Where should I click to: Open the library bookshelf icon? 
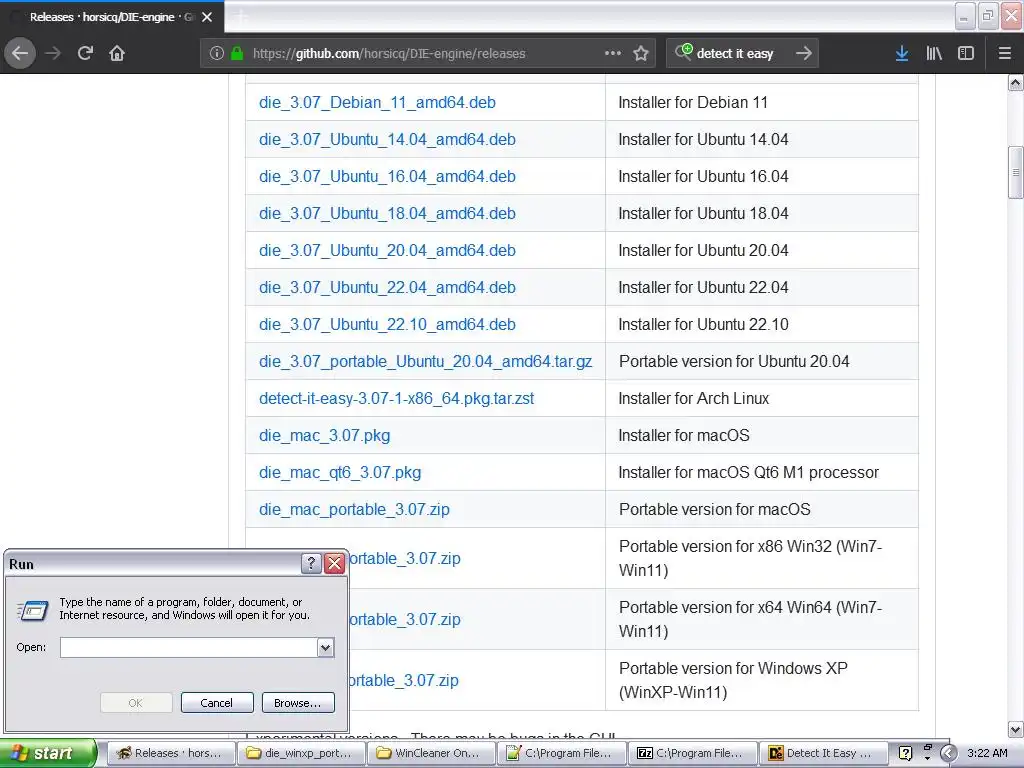(x=934, y=53)
